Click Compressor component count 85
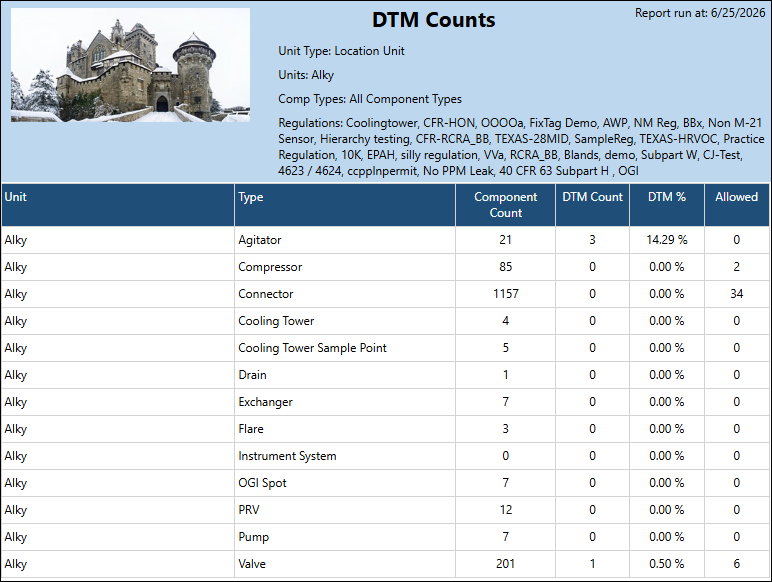The image size is (772, 582). 506,267
